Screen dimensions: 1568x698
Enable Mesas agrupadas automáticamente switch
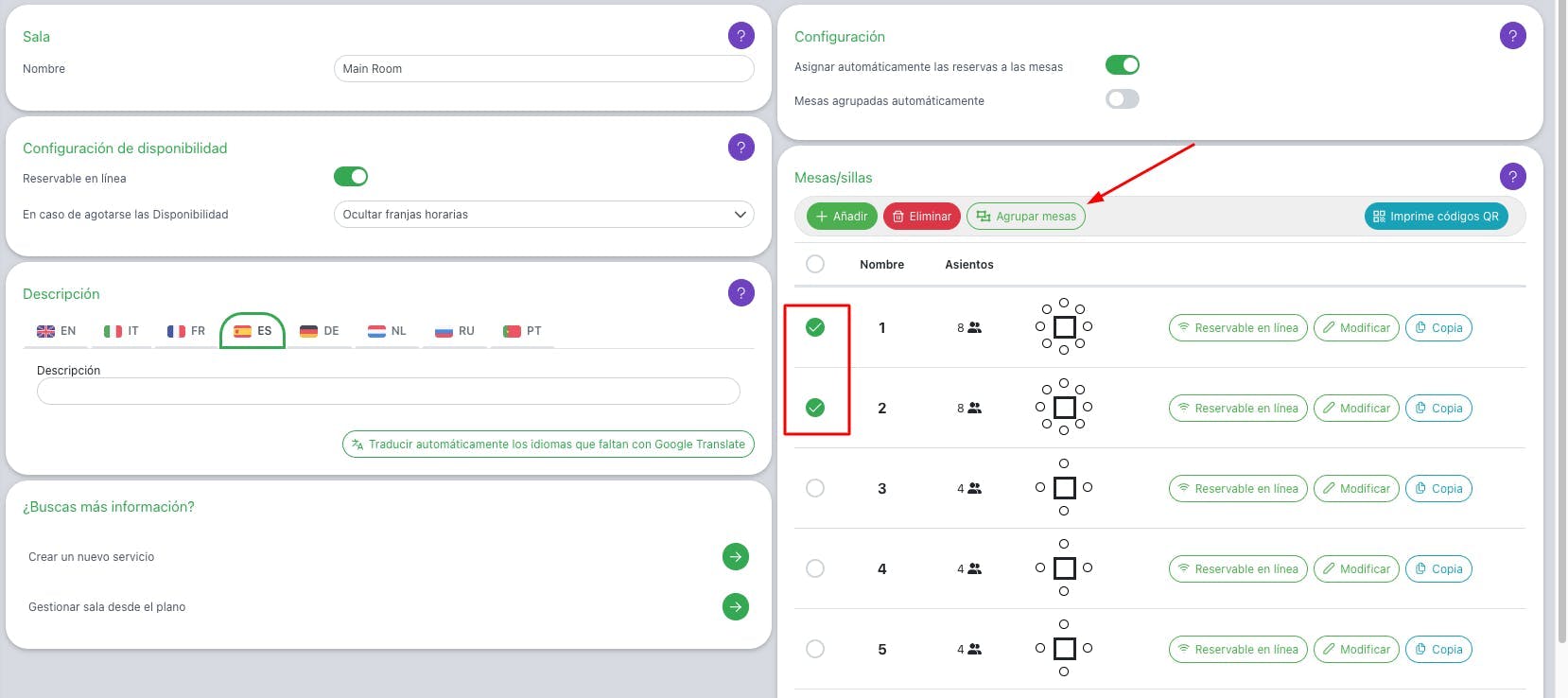coord(1123,99)
